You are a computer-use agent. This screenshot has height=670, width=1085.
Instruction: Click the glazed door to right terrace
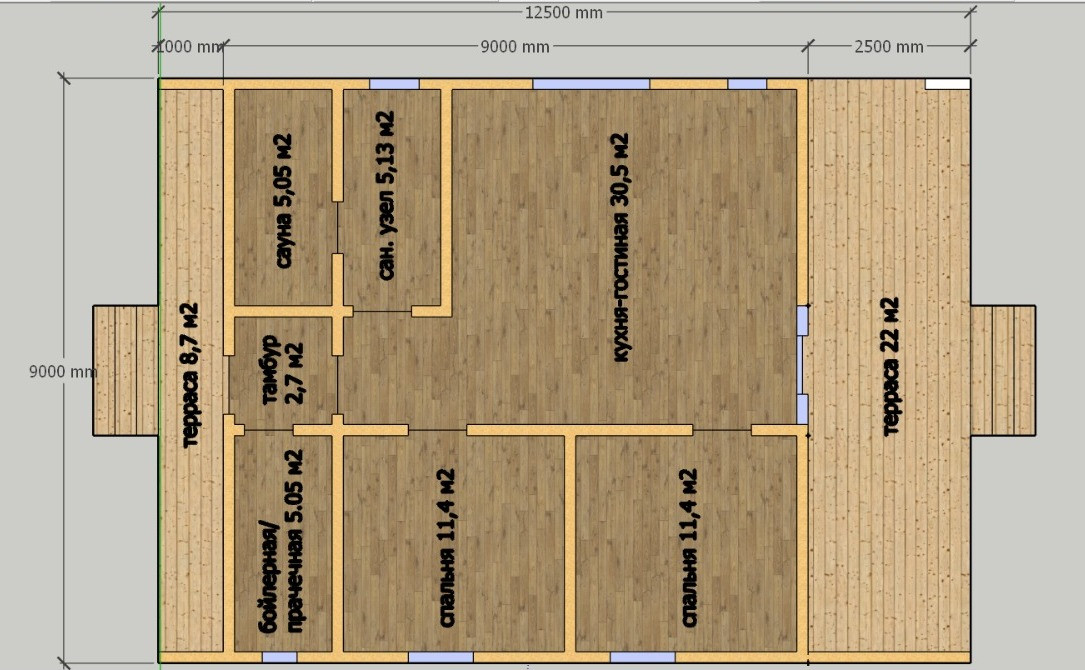pos(803,365)
